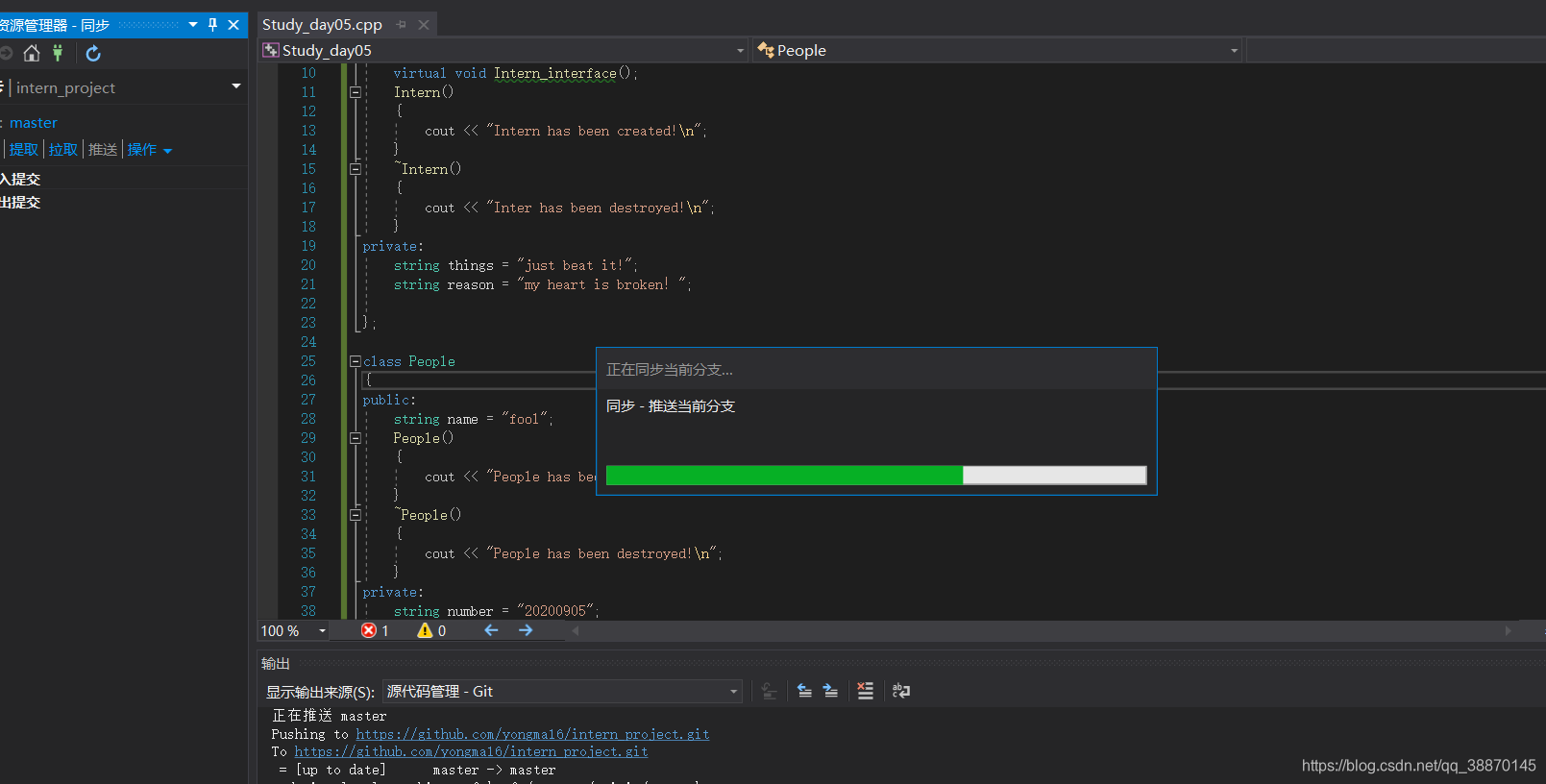Toggle word wrap in output window
The height and width of the screenshot is (784, 1546).
[x=901, y=691]
